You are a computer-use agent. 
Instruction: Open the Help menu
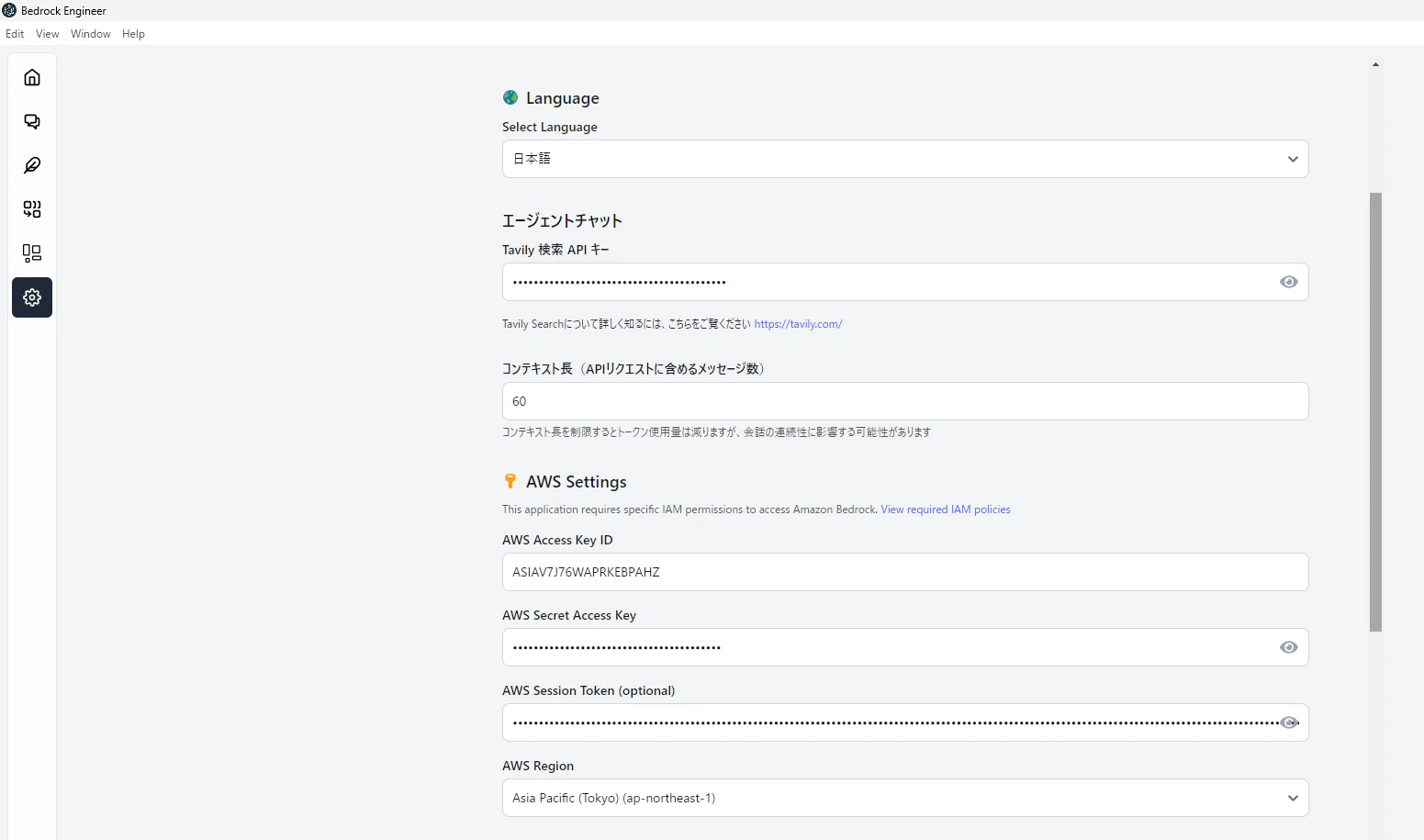133,34
